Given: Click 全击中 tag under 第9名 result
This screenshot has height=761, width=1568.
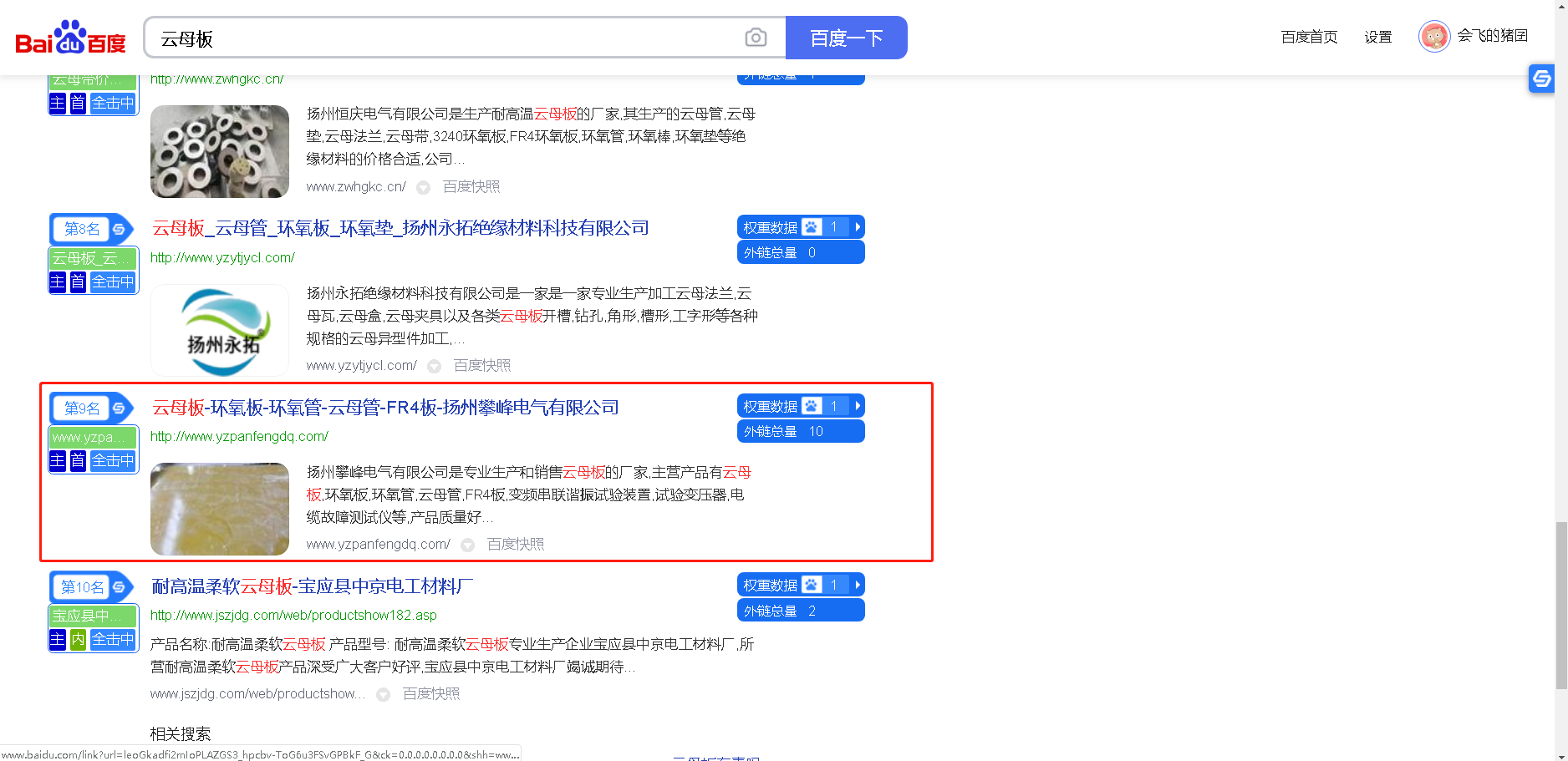Looking at the screenshot, I should tap(113, 460).
